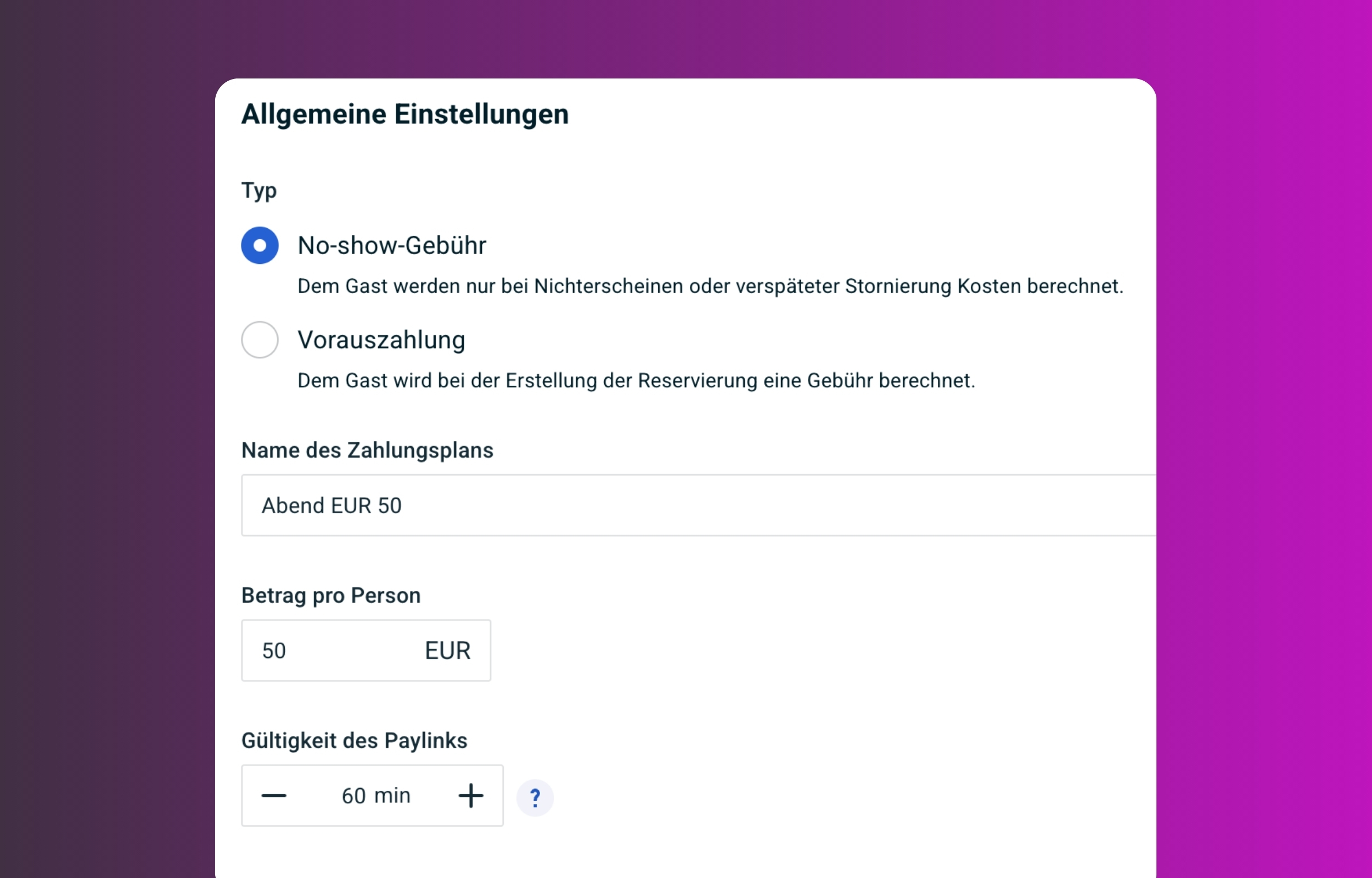Click the Nichterscheinen description under No-show-Gebühr
The image size is (1372, 878).
coord(710,286)
